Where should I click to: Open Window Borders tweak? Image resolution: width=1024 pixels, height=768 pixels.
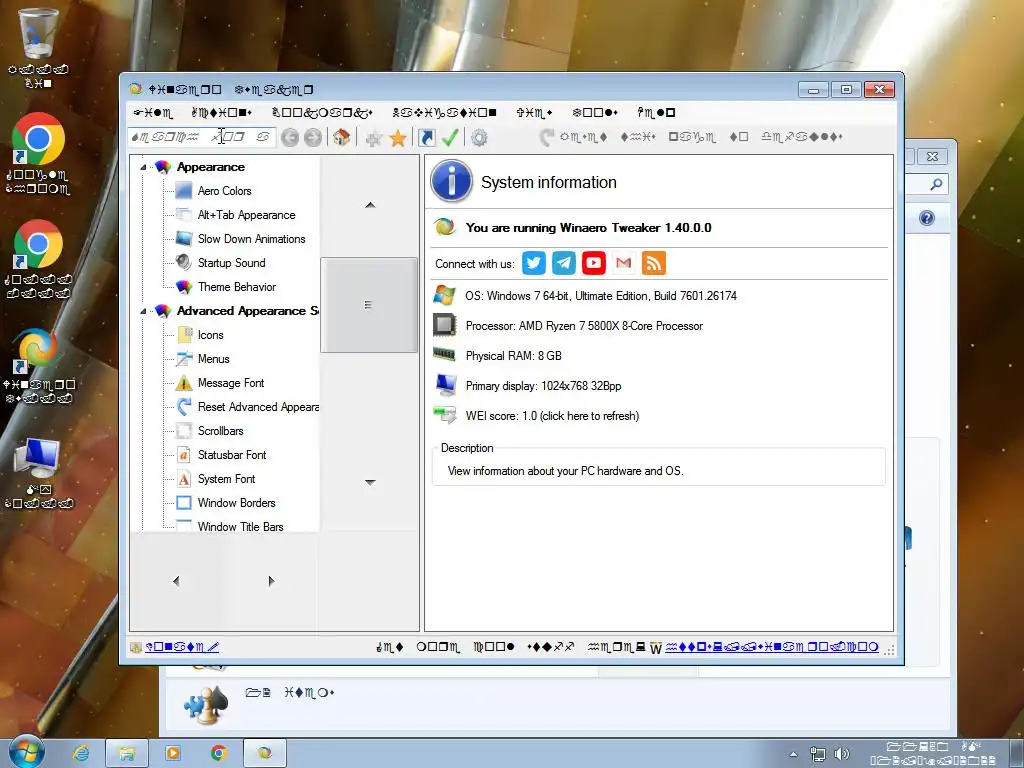point(236,503)
